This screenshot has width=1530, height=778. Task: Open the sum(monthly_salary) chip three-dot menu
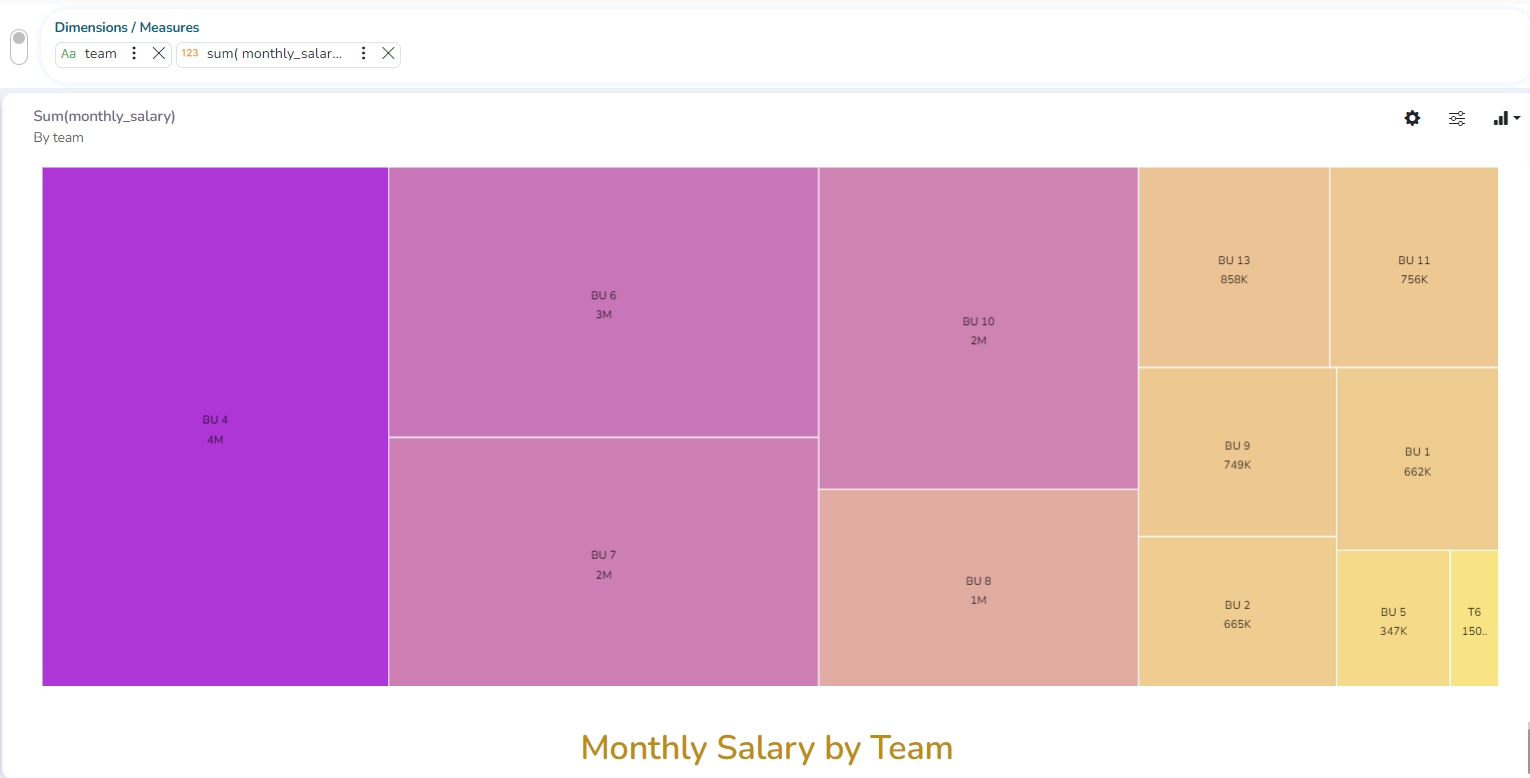364,54
